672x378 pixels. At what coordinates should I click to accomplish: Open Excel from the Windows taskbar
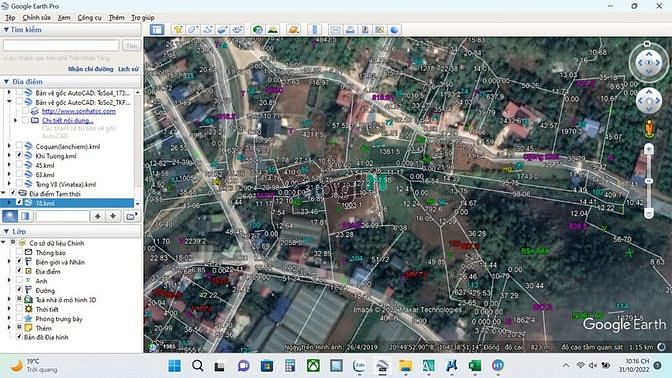pos(474,366)
